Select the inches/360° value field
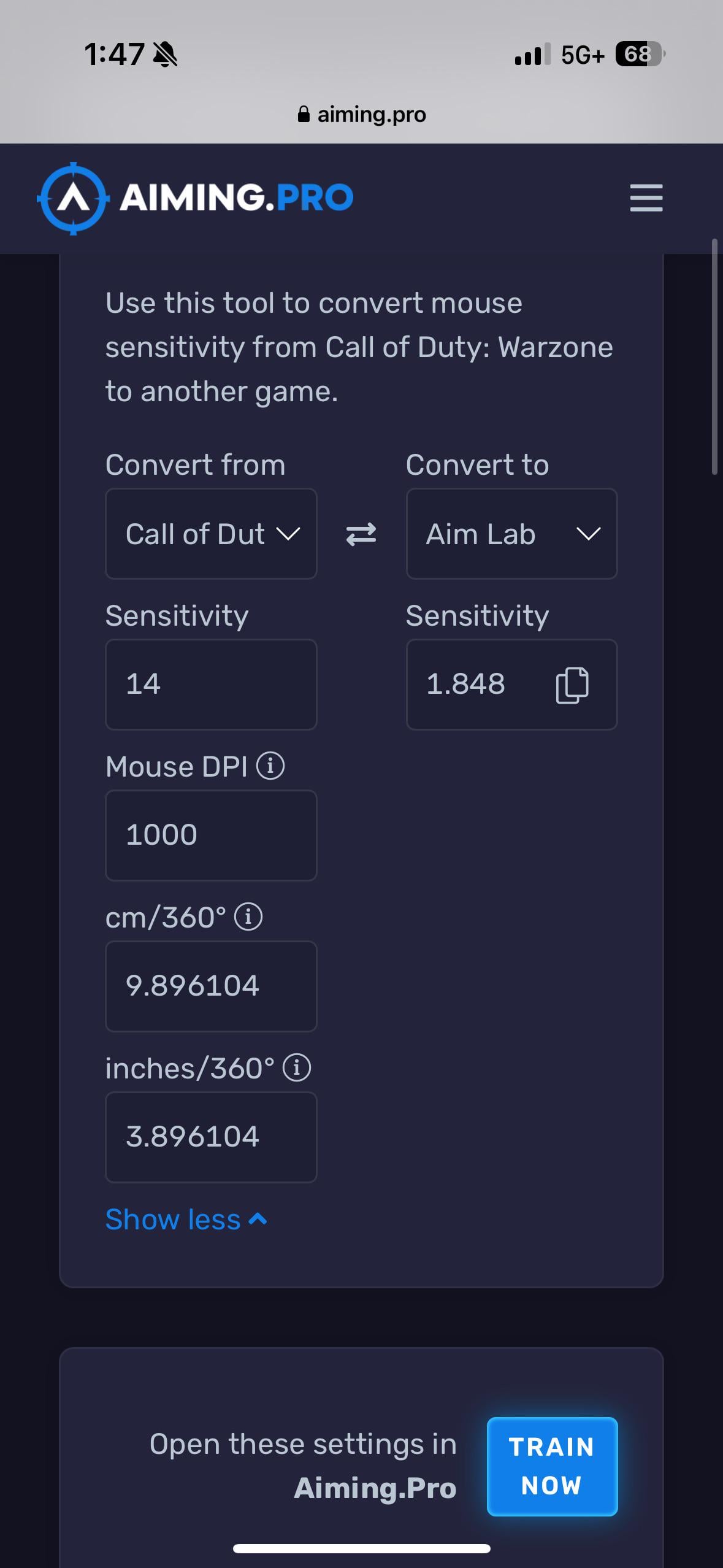Image resolution: width=723 pixels, height=1568 pixels. pos(211,1137)
